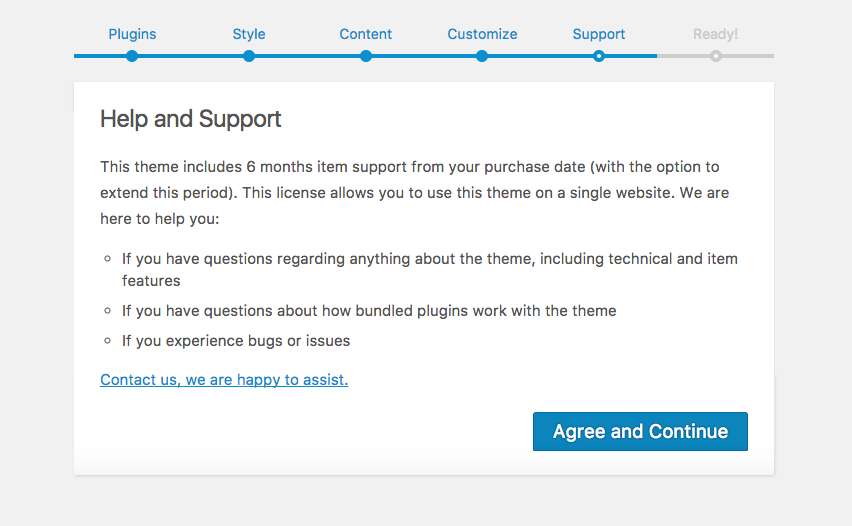Select the Customize step label
Image resolution: width=852 pixels, height=526 pixels.
[x=482, y=34]
